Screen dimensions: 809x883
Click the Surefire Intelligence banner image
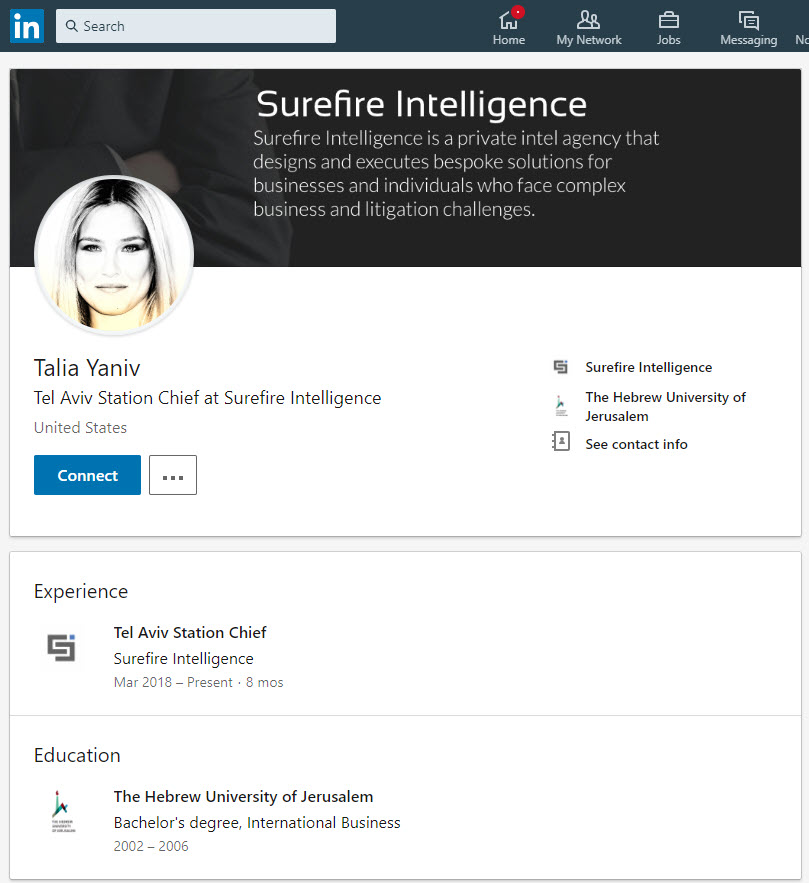[x=405, y=168]
